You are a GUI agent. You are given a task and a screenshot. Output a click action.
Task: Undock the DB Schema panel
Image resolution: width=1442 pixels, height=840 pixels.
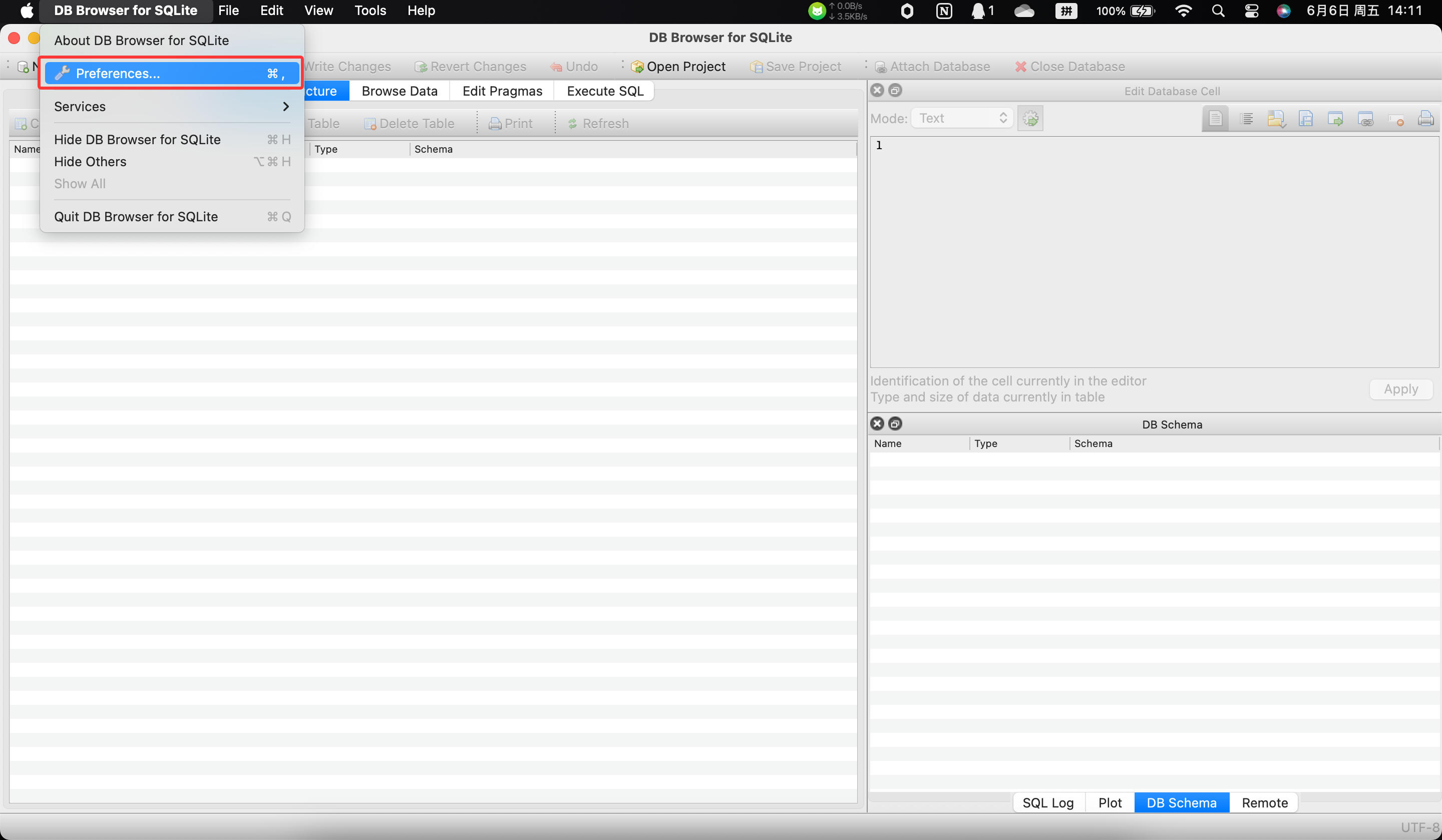pyautogui.click(x=896, y=424)
